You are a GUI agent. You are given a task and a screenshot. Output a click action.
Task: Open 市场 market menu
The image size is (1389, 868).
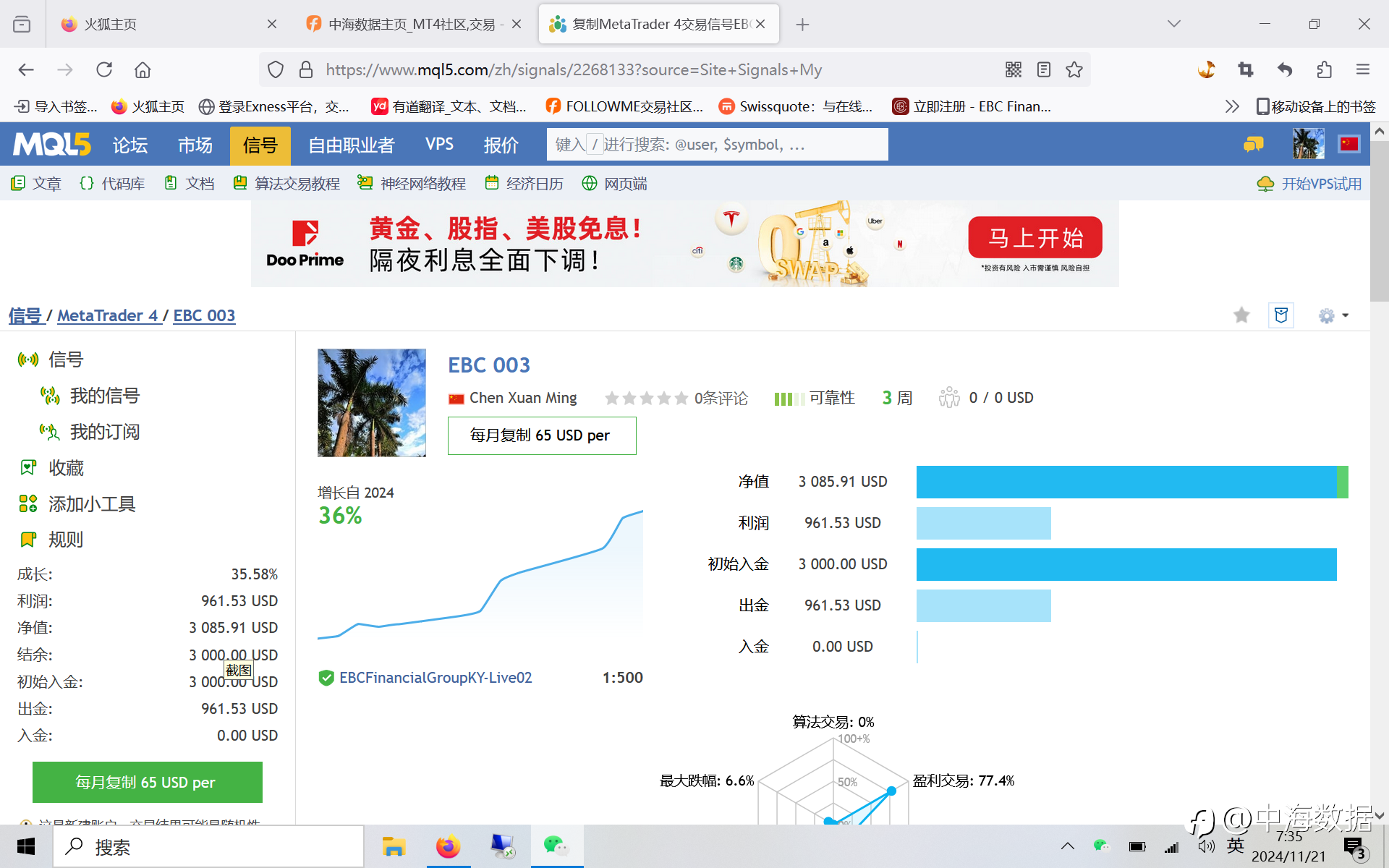point(195,145)
